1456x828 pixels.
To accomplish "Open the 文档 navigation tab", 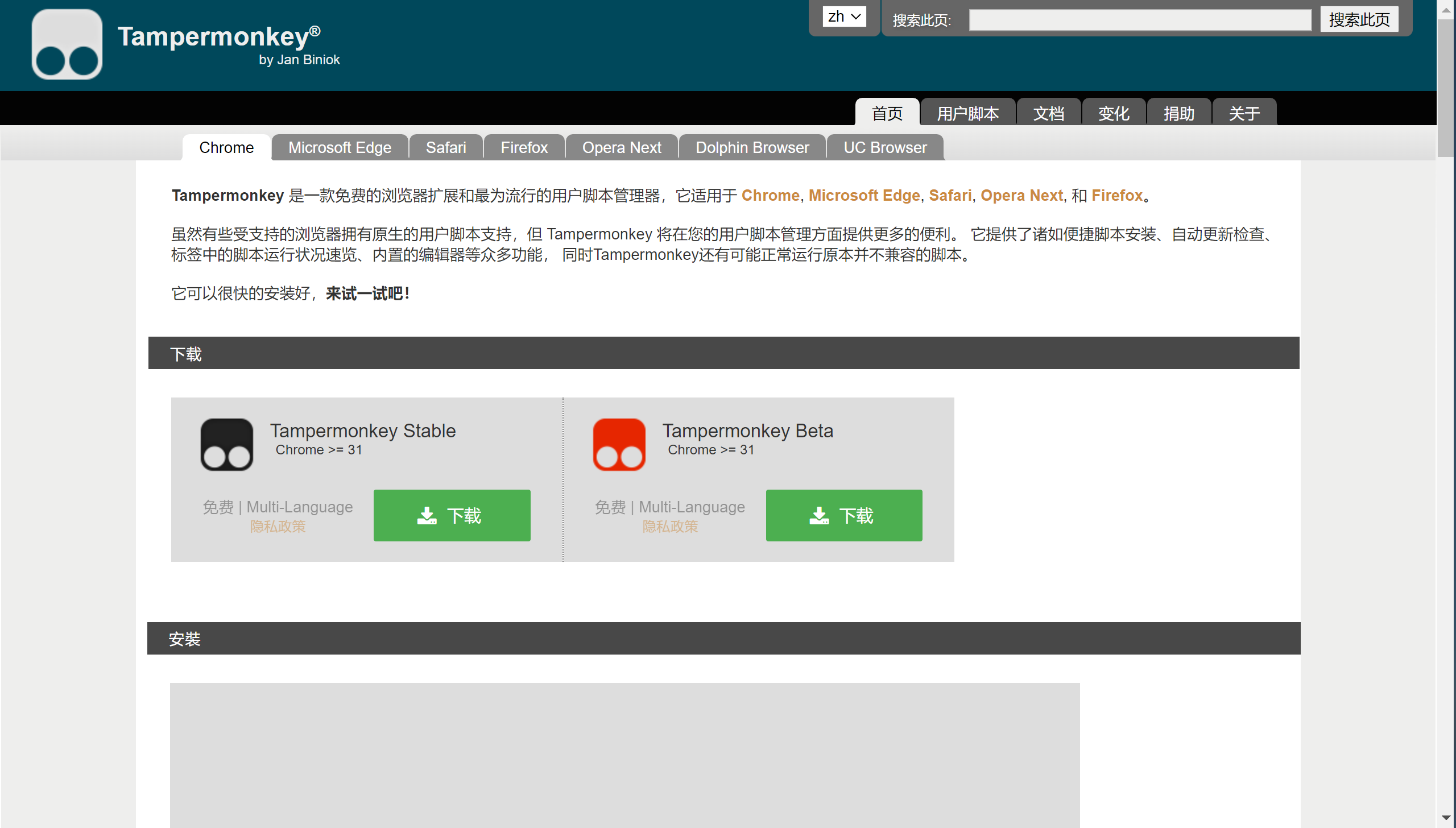I will [x=1049, y=113].
